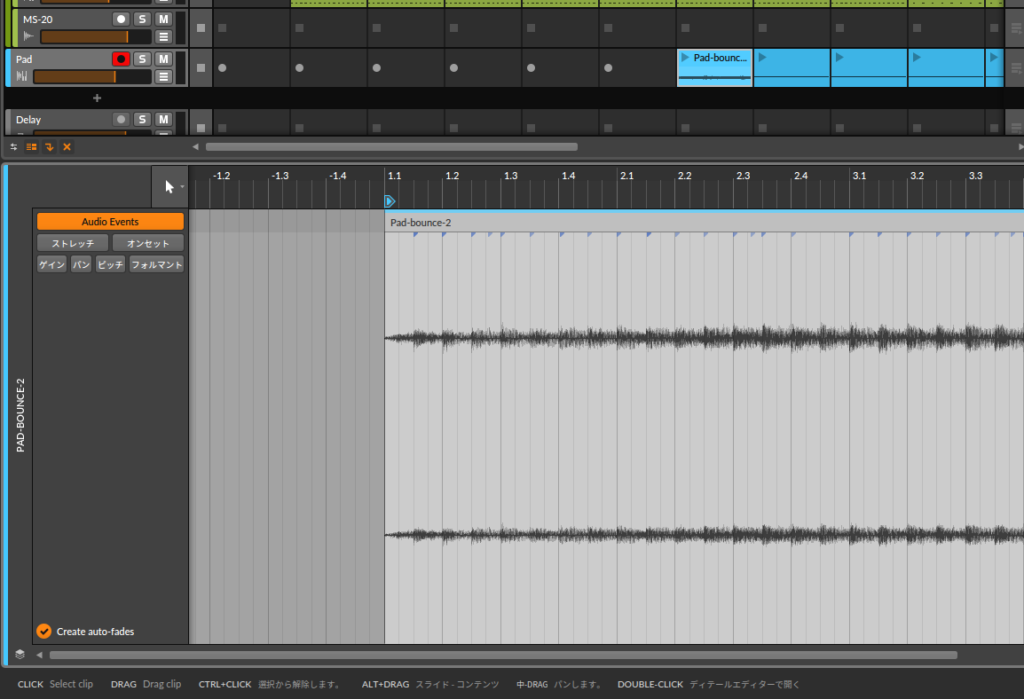
Task: Click the playhead marker at bar 1.1
Action: pyautogui.click(x=389, y=201)
